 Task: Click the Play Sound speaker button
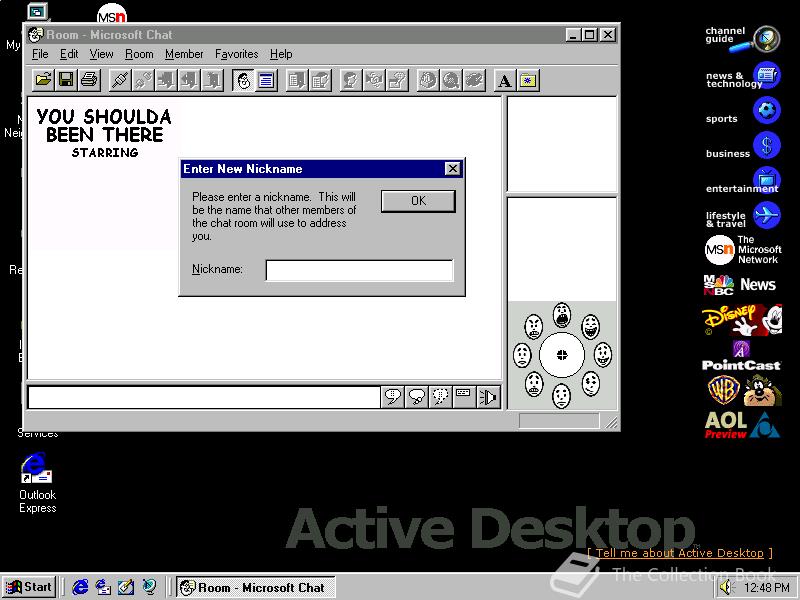(x=487, y=397)
